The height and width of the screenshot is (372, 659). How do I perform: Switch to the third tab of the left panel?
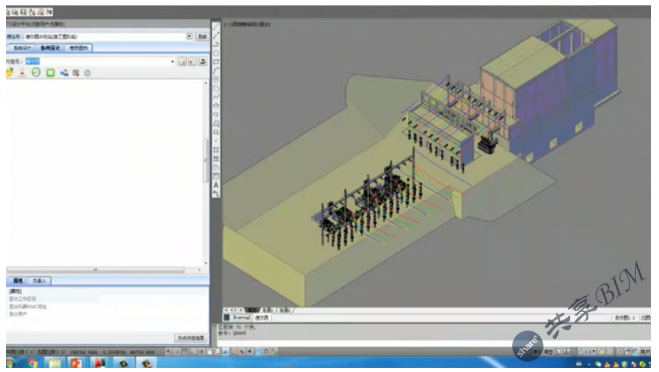[78, 48]
